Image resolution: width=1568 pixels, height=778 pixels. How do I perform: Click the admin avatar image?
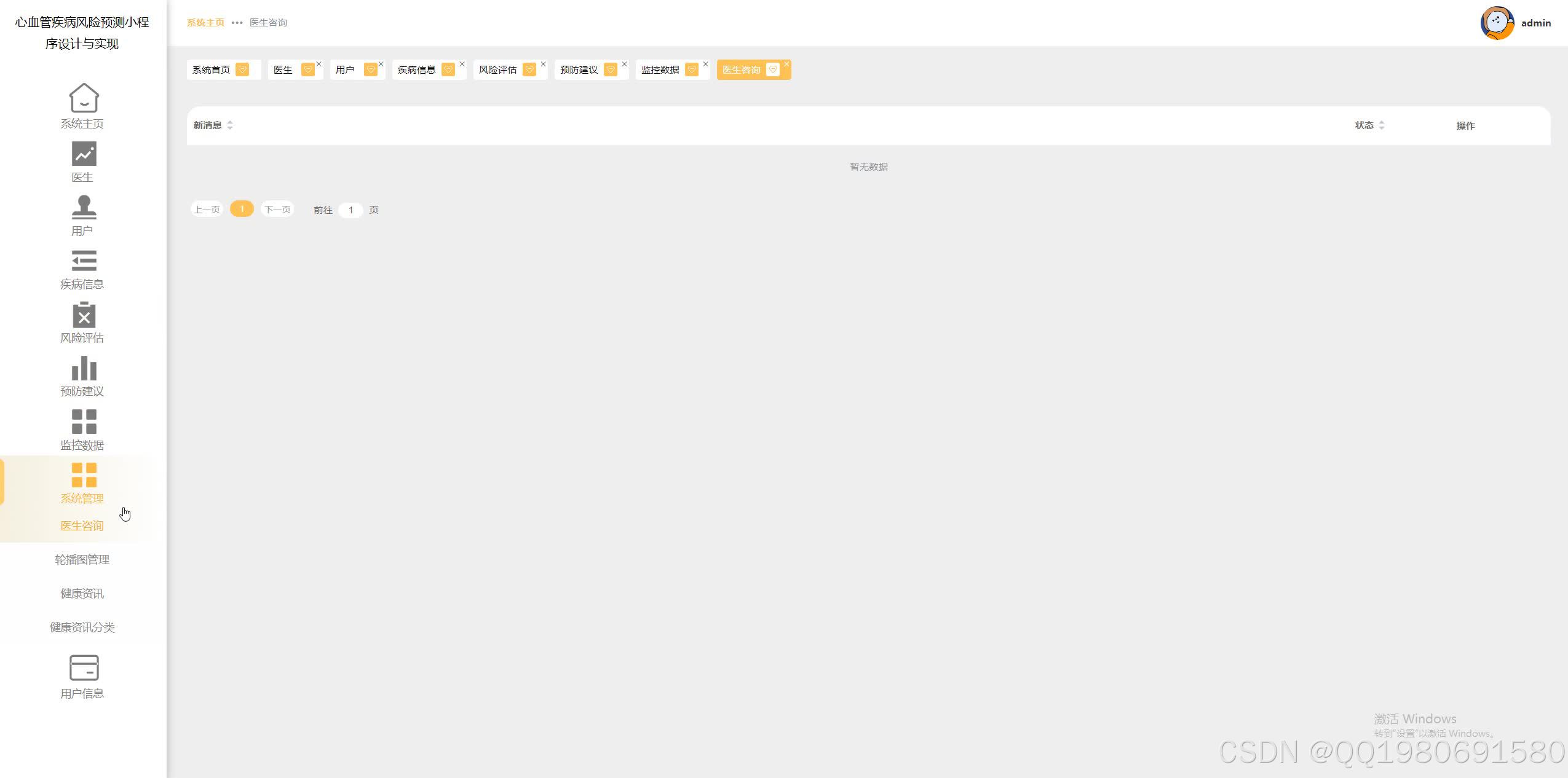point(1497,23)
